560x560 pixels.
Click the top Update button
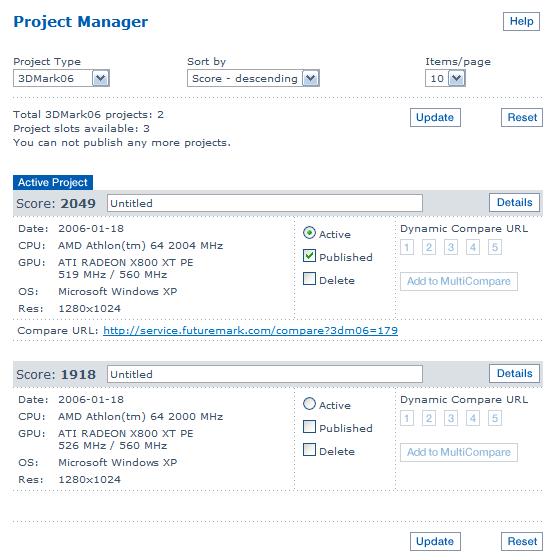tap(435, 118)
